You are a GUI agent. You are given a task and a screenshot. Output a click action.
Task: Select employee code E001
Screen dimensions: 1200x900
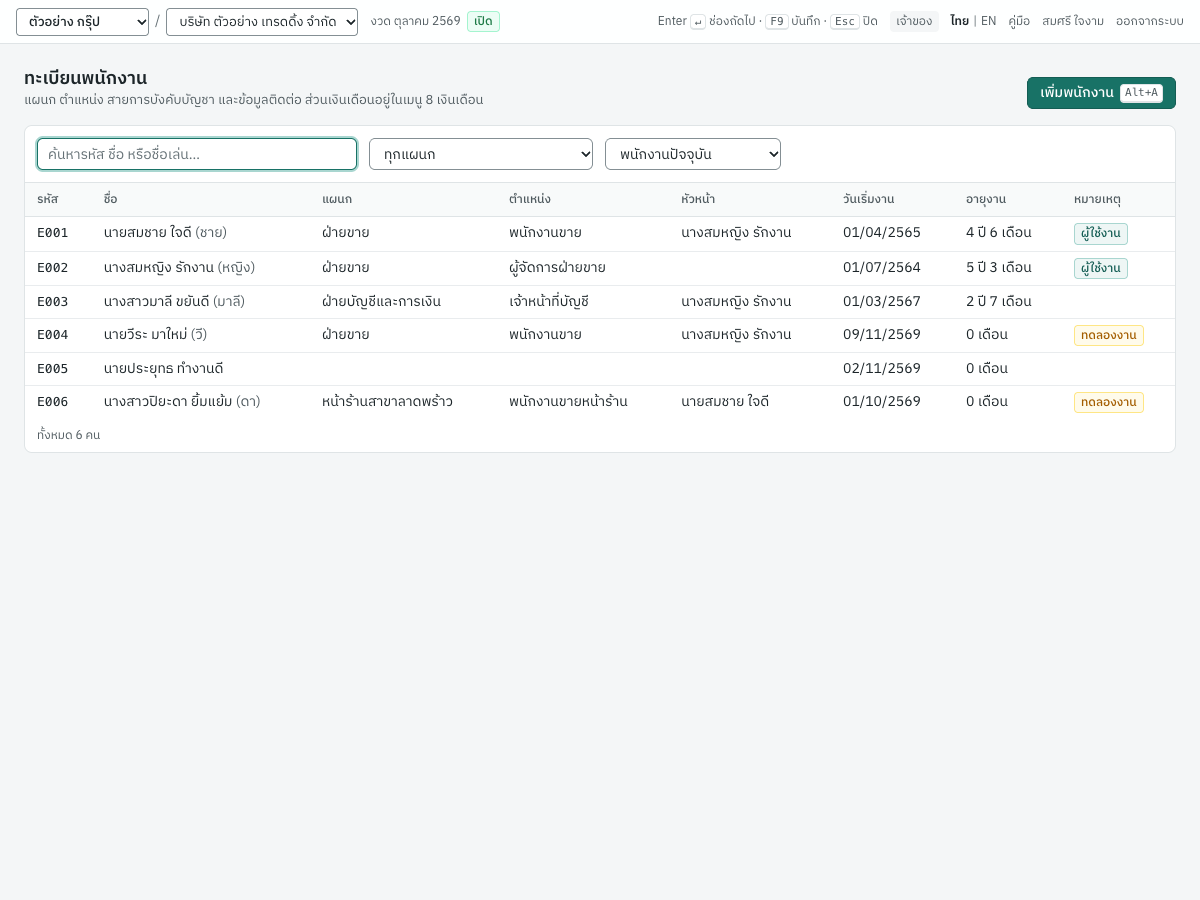pyautogui.click(x=53, y=233)
